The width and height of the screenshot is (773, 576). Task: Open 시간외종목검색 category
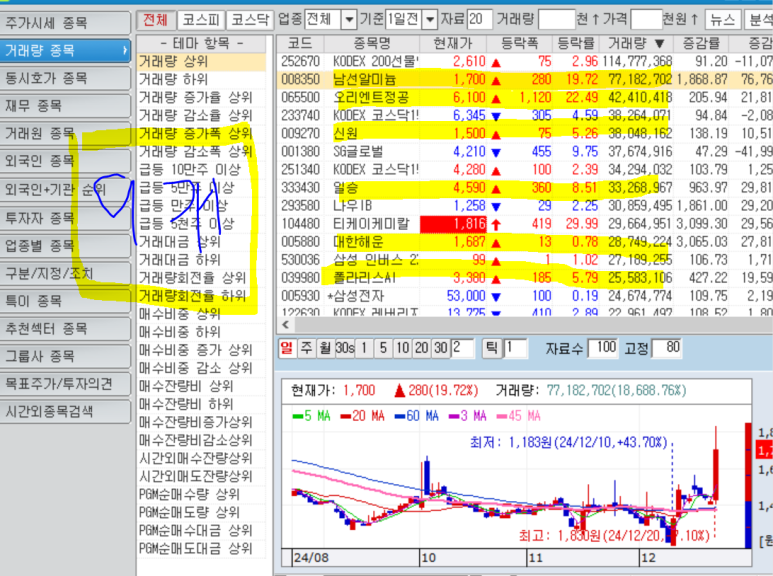(65, 411)
